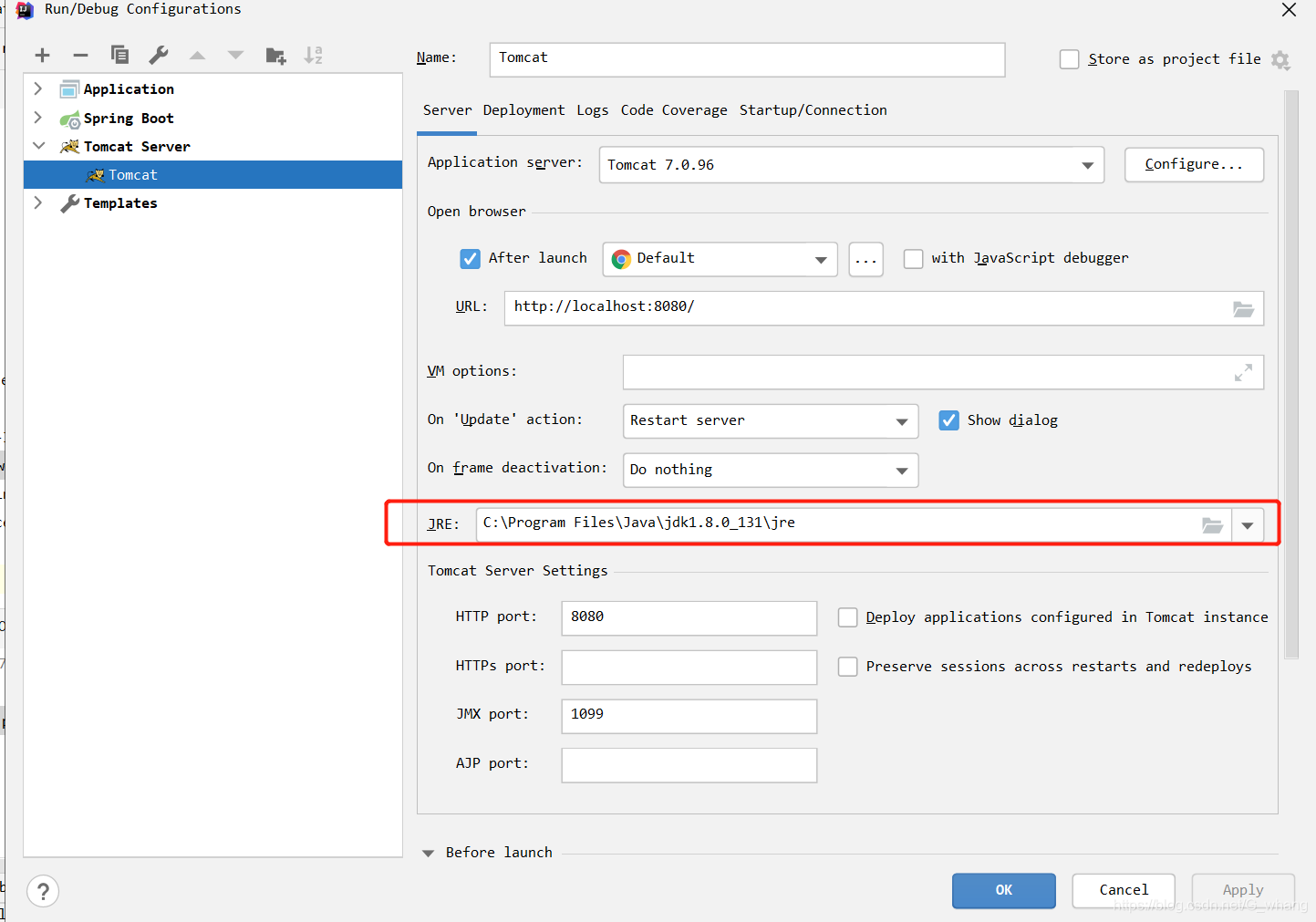This screenshot has width=1316, height=922.
Task: Enable Preserve sessions across restarts and redeploys
Action: (847, 667)
